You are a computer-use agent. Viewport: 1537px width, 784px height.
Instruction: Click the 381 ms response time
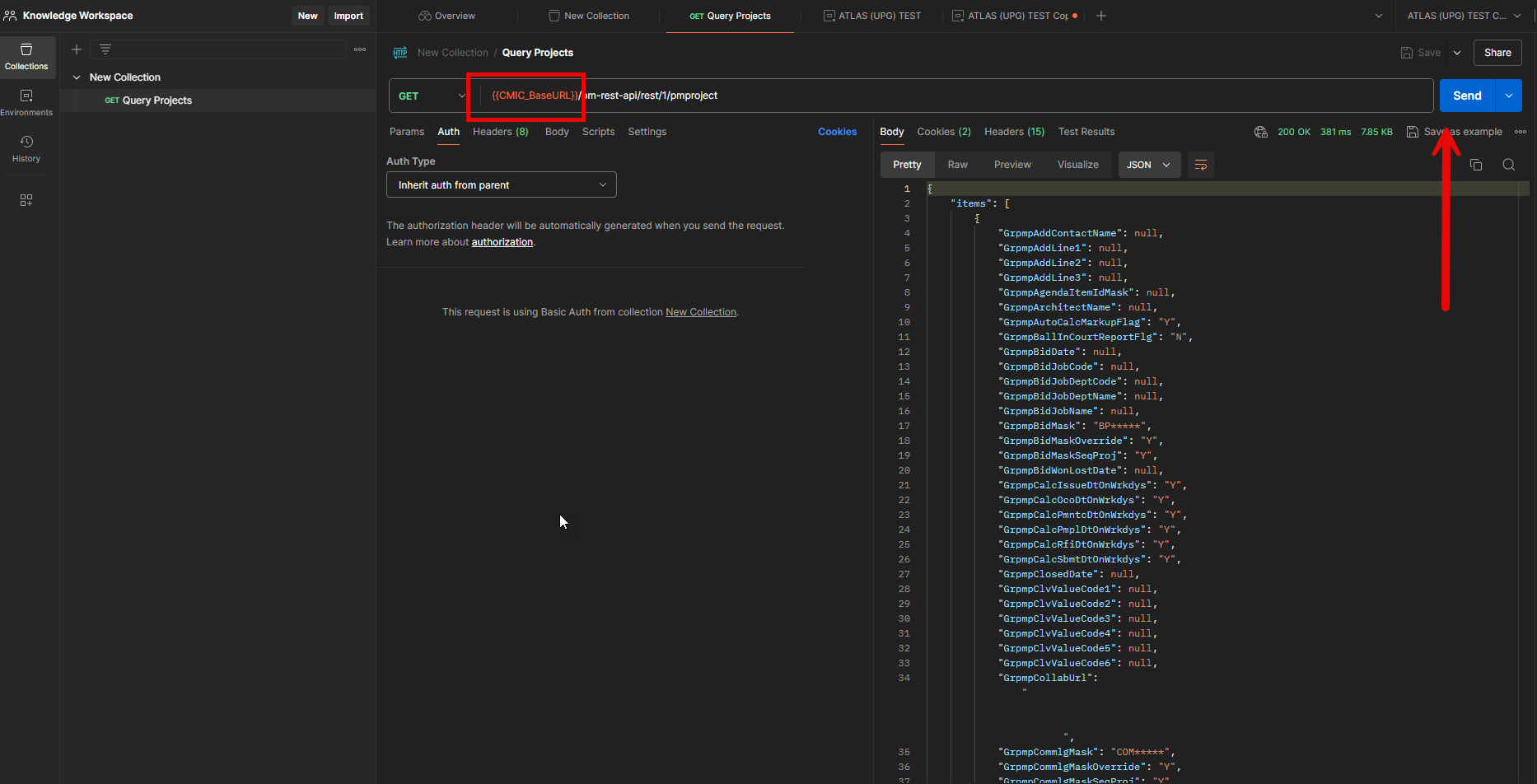(1335, 132)
